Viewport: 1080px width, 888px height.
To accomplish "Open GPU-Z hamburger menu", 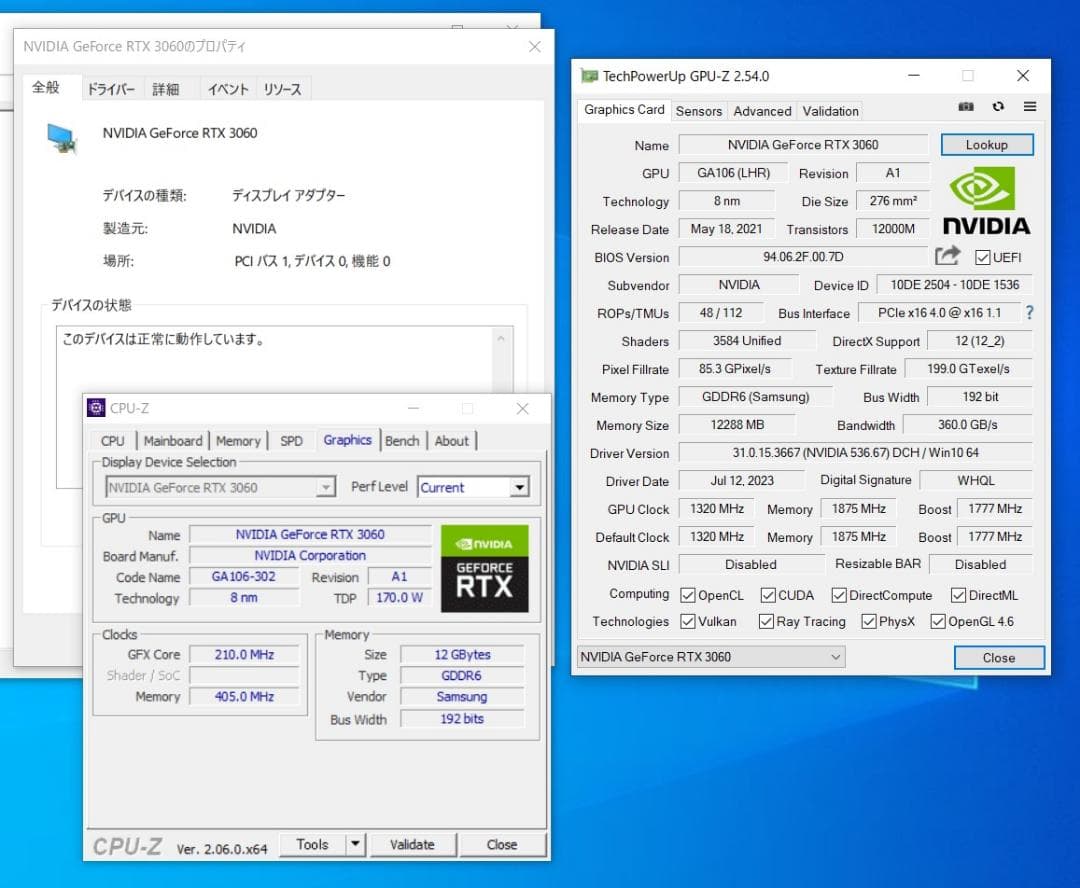I will coord(1029,106).
